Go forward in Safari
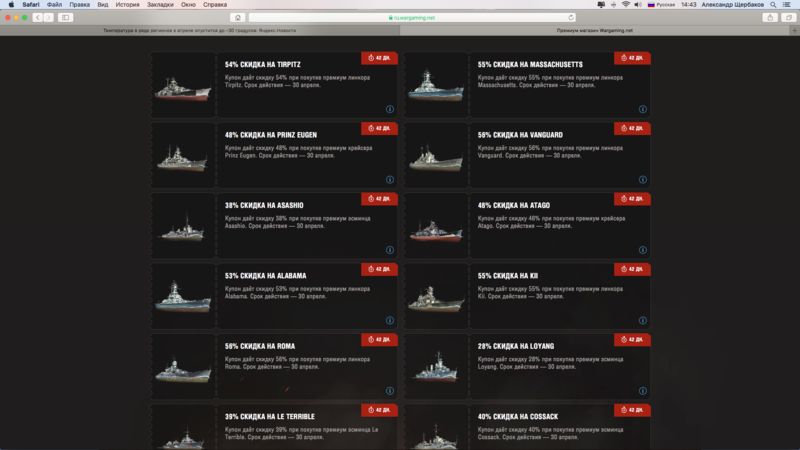 click(48, 17)
